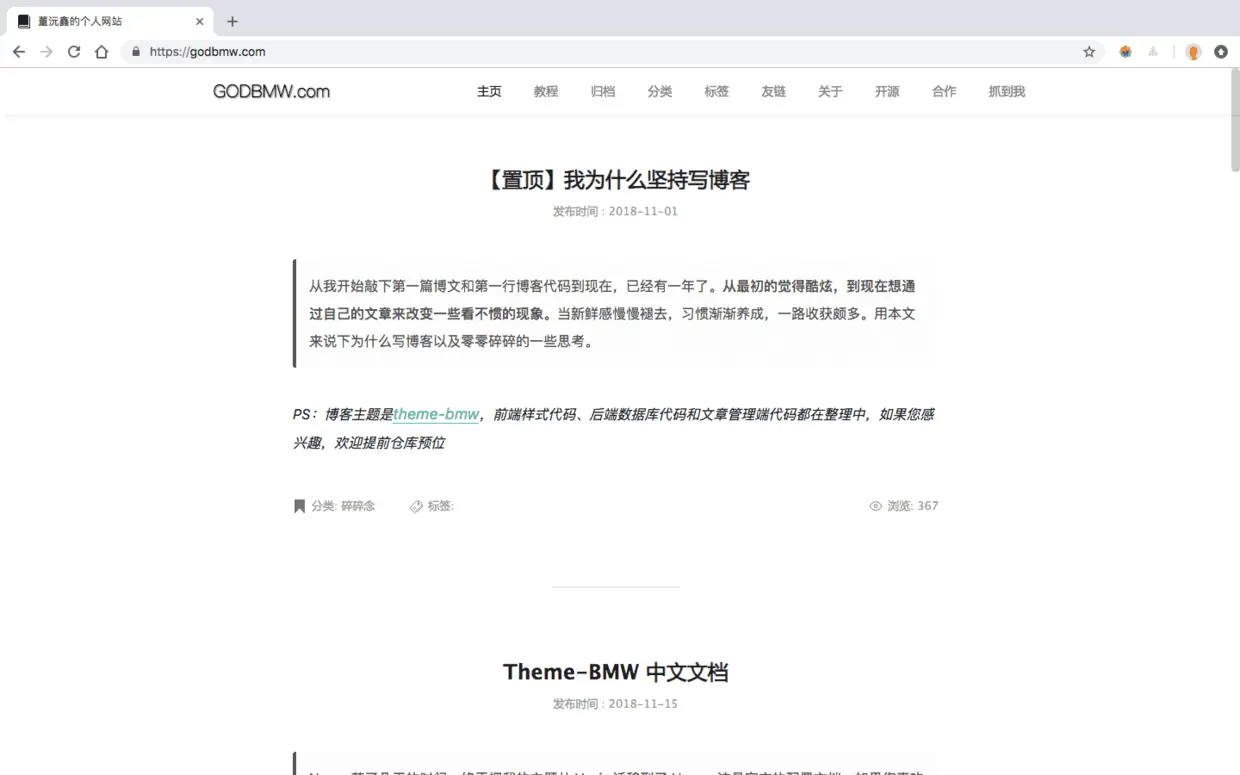The width and height of the screenshot is (1240, 775).
Task: Open the 碎碎念 category link
Action: 358,506
